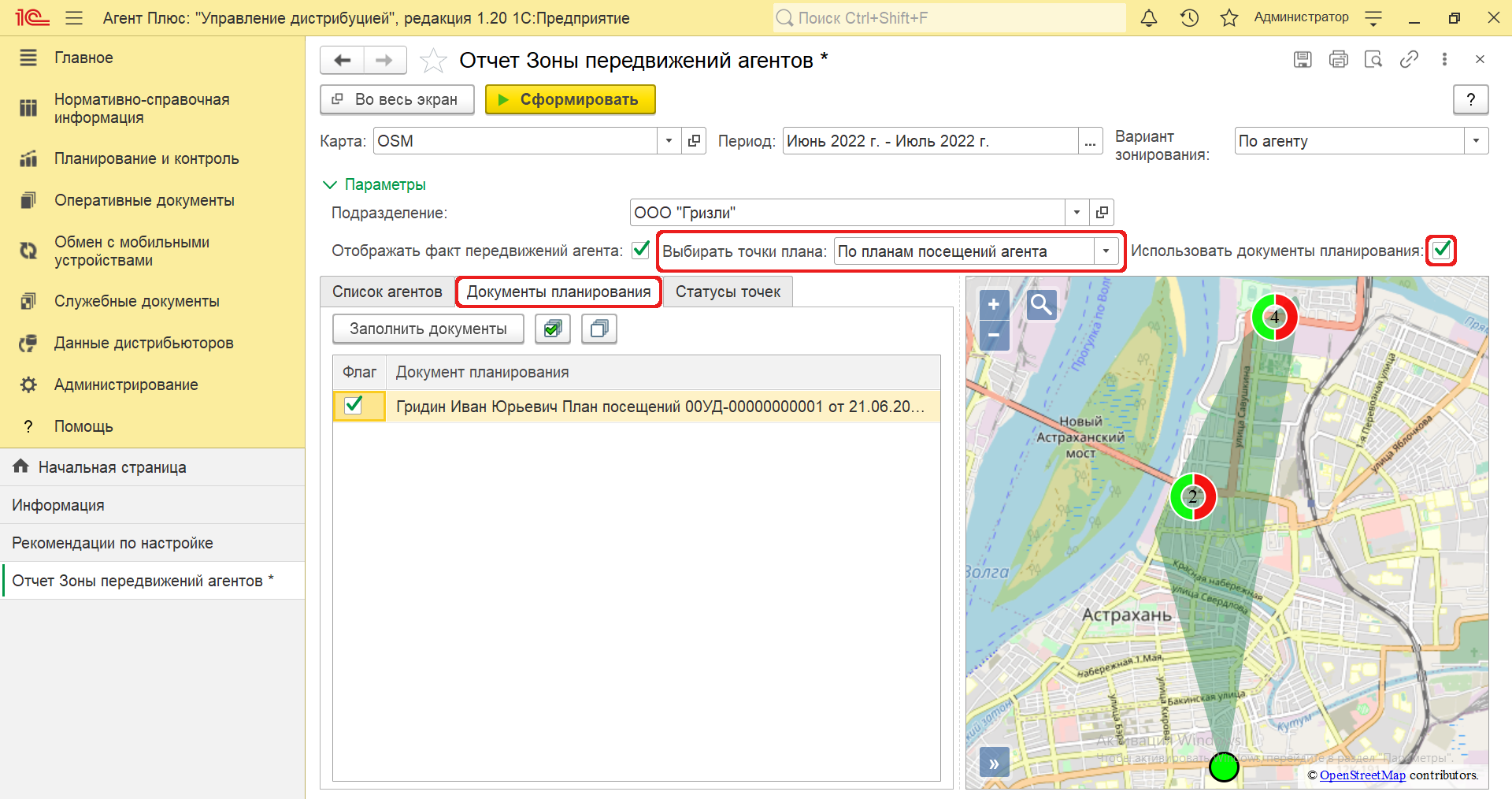Get link to the report
The image size is (1512, 799).
tap(1409, 59)
